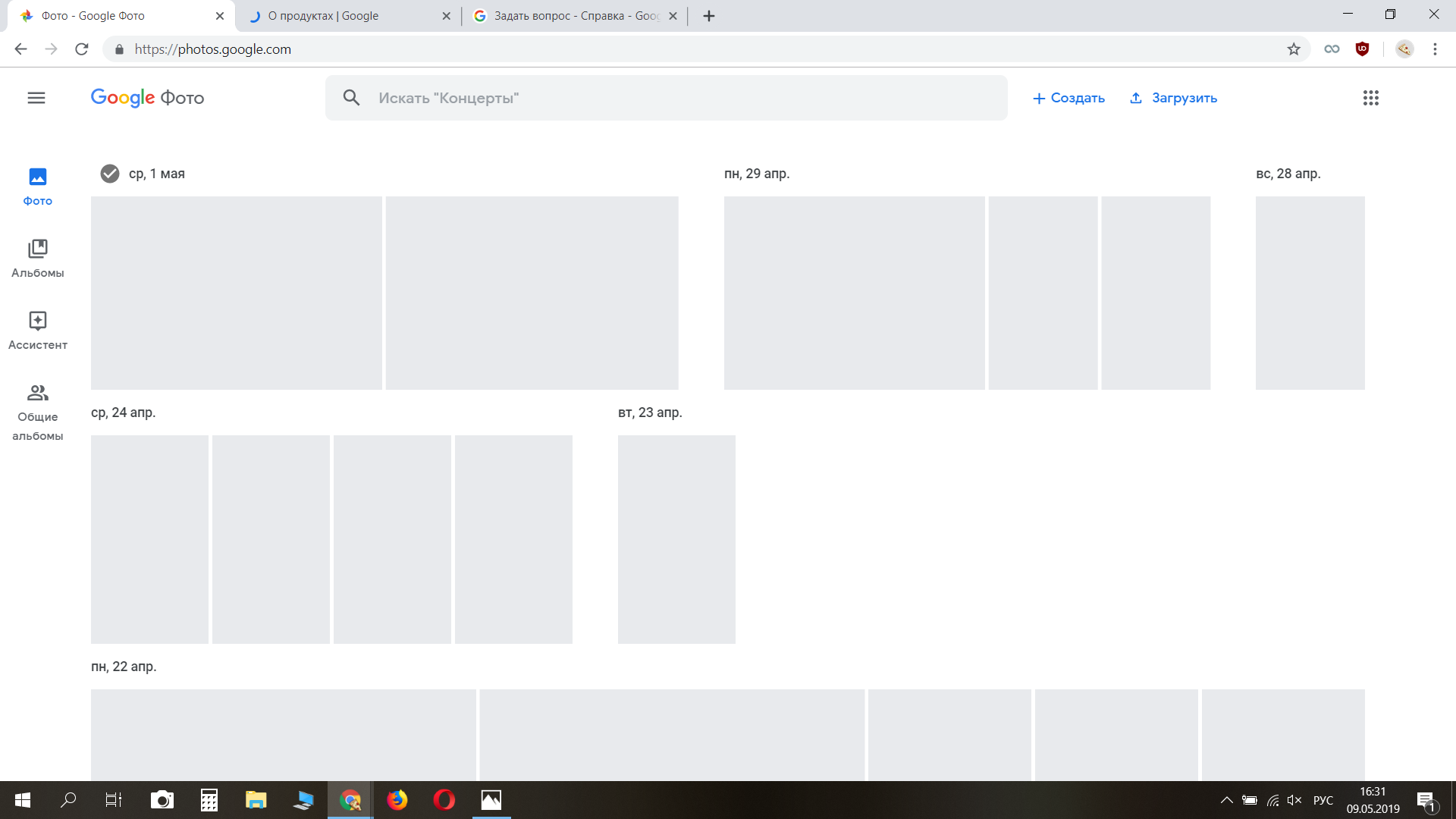The height and width of the screenshot is (819, 1456).
Task: Open File Explorer from the taskbar
Action: [x=256, y=800]
